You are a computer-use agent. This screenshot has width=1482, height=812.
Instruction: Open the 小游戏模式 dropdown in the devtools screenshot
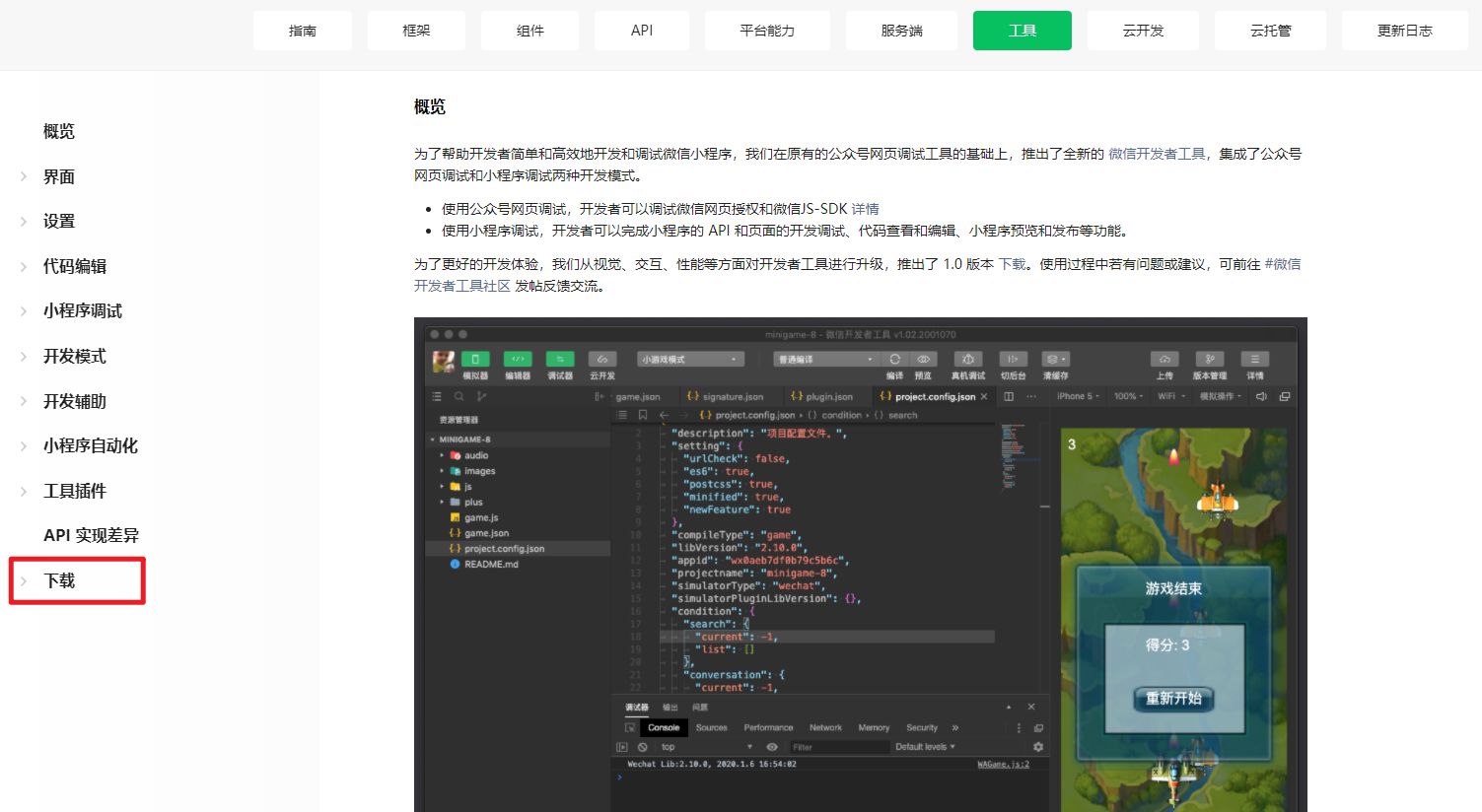pyautogui.click(x=690, y=359)
